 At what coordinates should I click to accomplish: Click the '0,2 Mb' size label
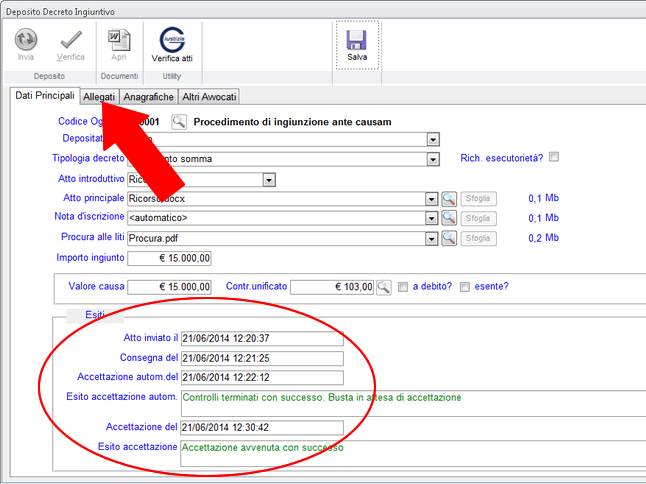543,238
